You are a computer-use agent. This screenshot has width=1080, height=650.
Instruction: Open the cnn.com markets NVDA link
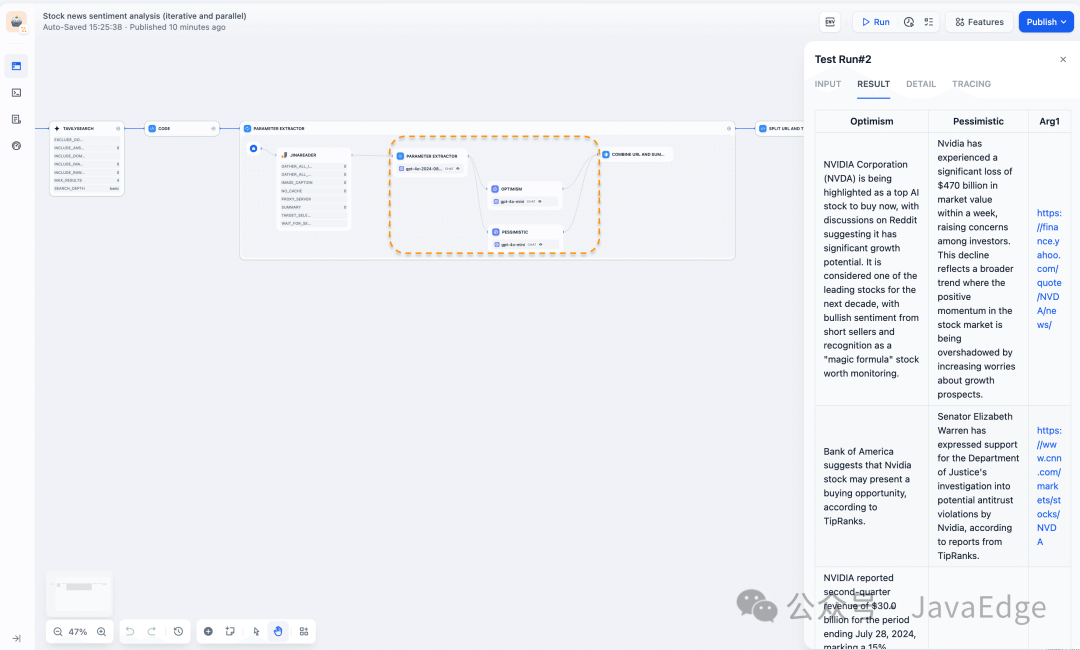(x=1049, y=486)
